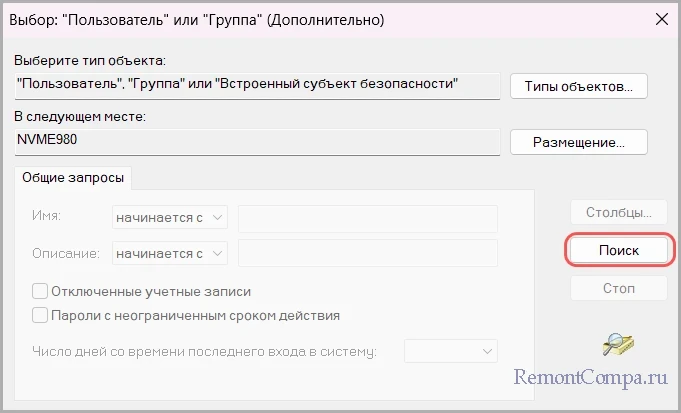Select the object type text field
Viewport: 681px width, 413px height.
(258, 86)
